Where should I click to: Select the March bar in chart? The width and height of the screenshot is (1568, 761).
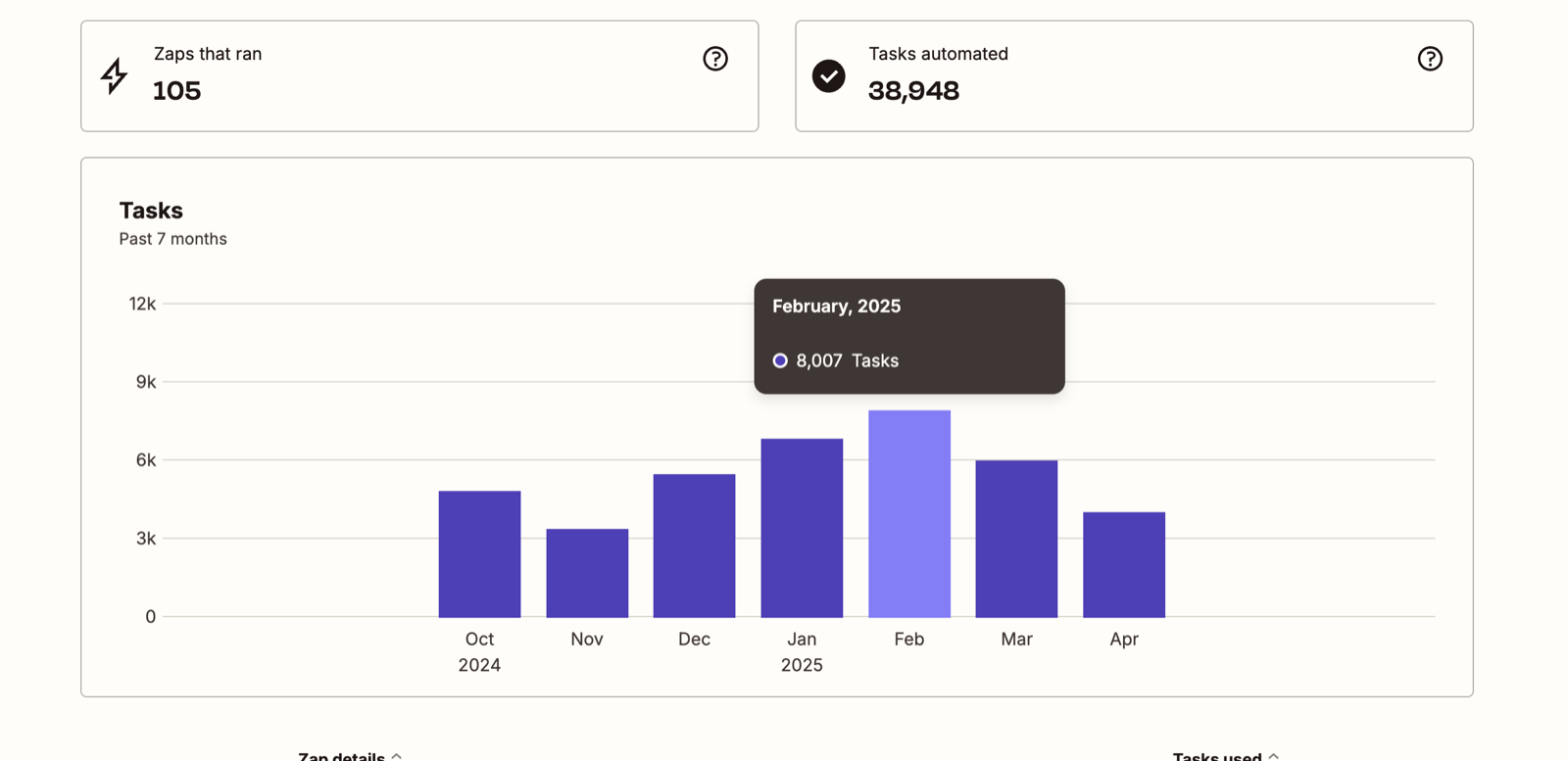(x=1016, y=539)
